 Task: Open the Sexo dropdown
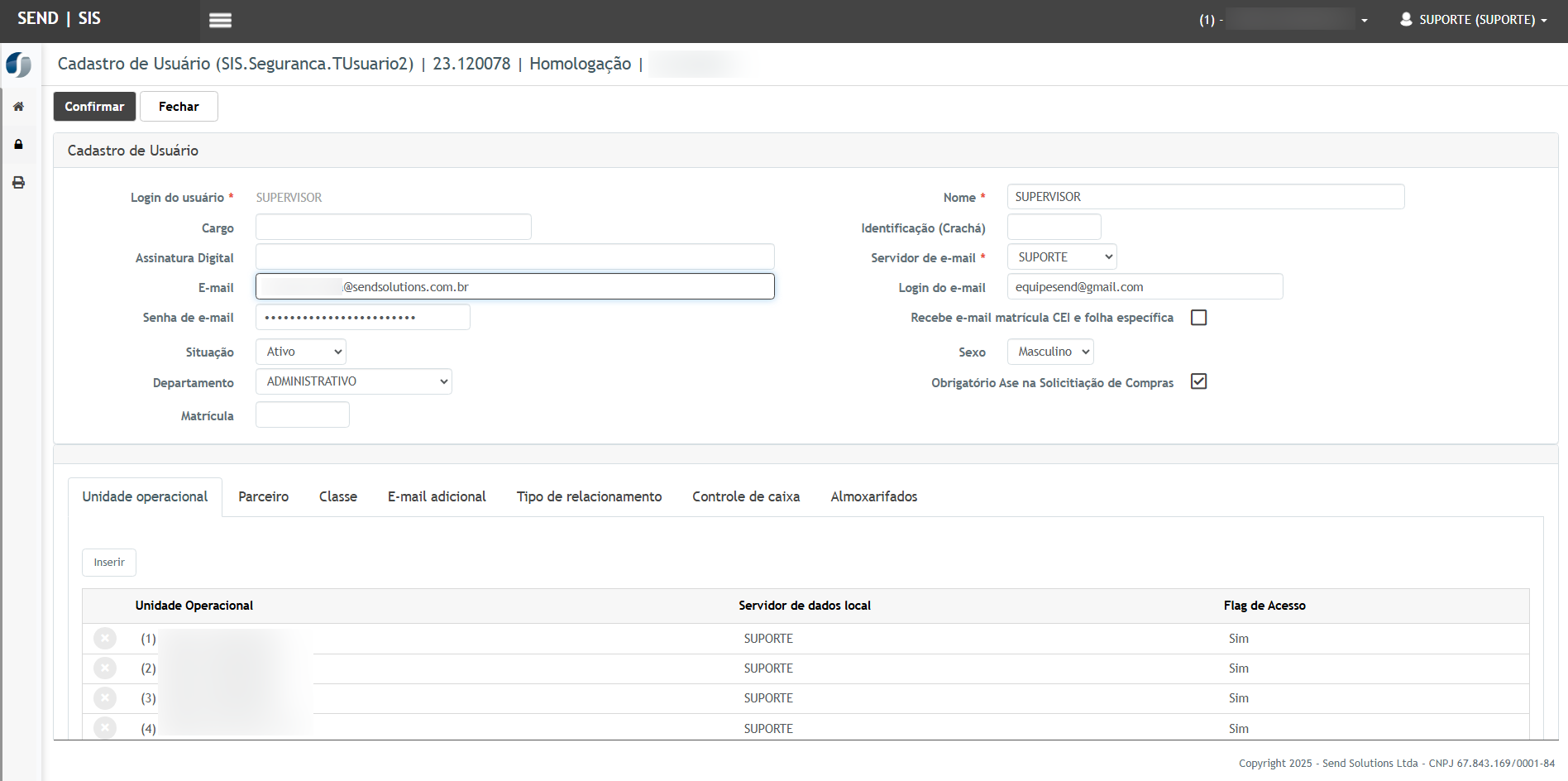point(1050,352)
